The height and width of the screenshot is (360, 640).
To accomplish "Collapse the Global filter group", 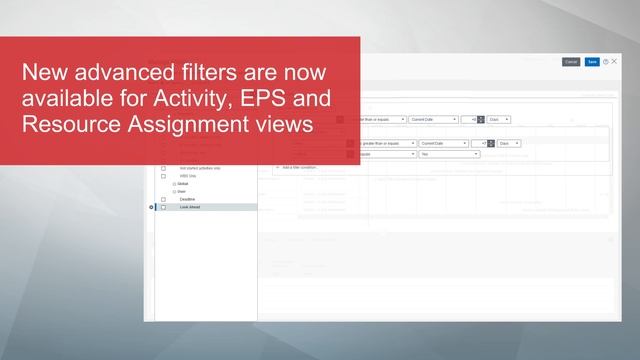I will pyautogui.click(x=174, y=184).
